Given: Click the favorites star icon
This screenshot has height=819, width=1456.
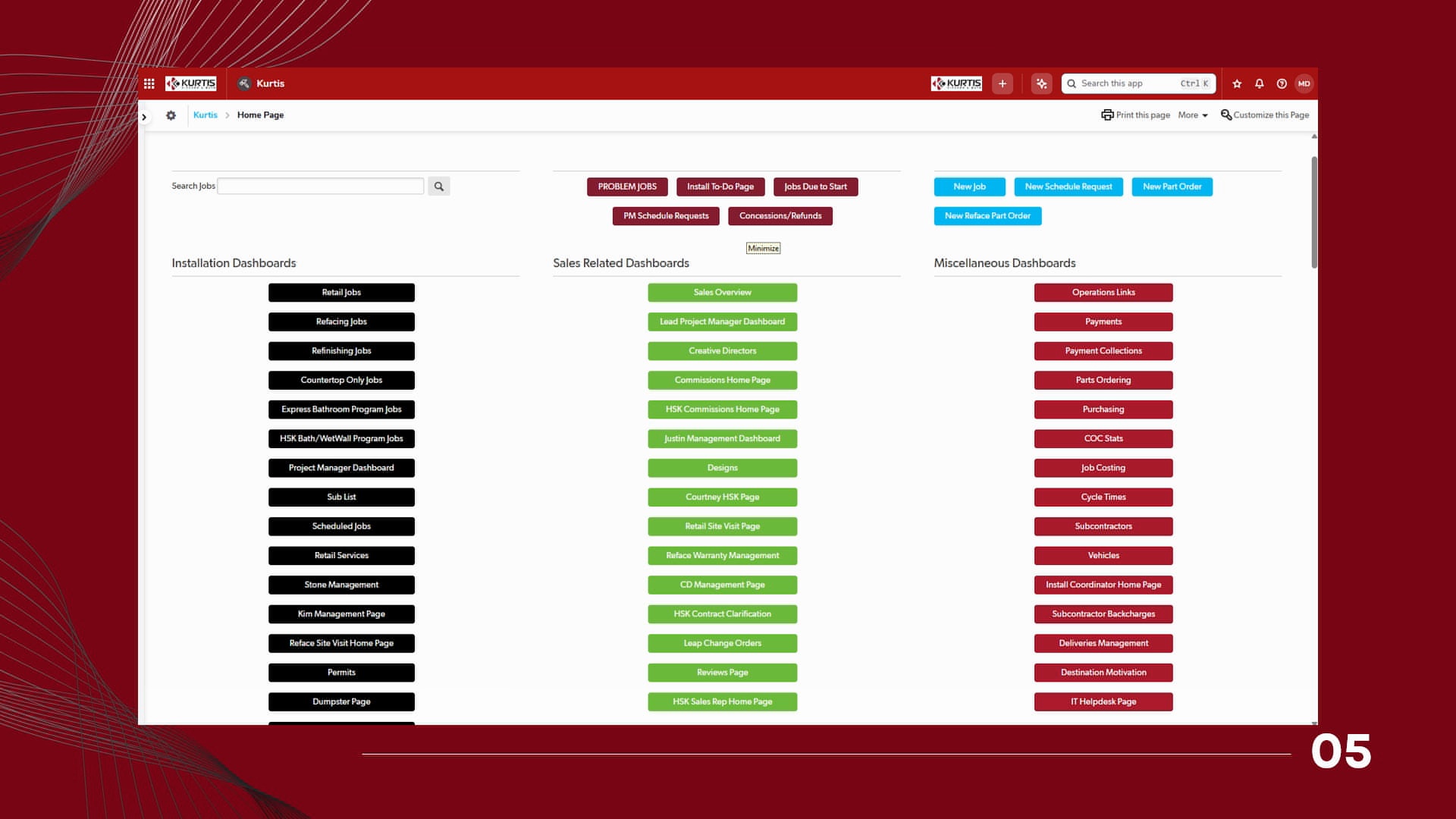Looking at the screenshot, I should click(x=1237, y=83).
